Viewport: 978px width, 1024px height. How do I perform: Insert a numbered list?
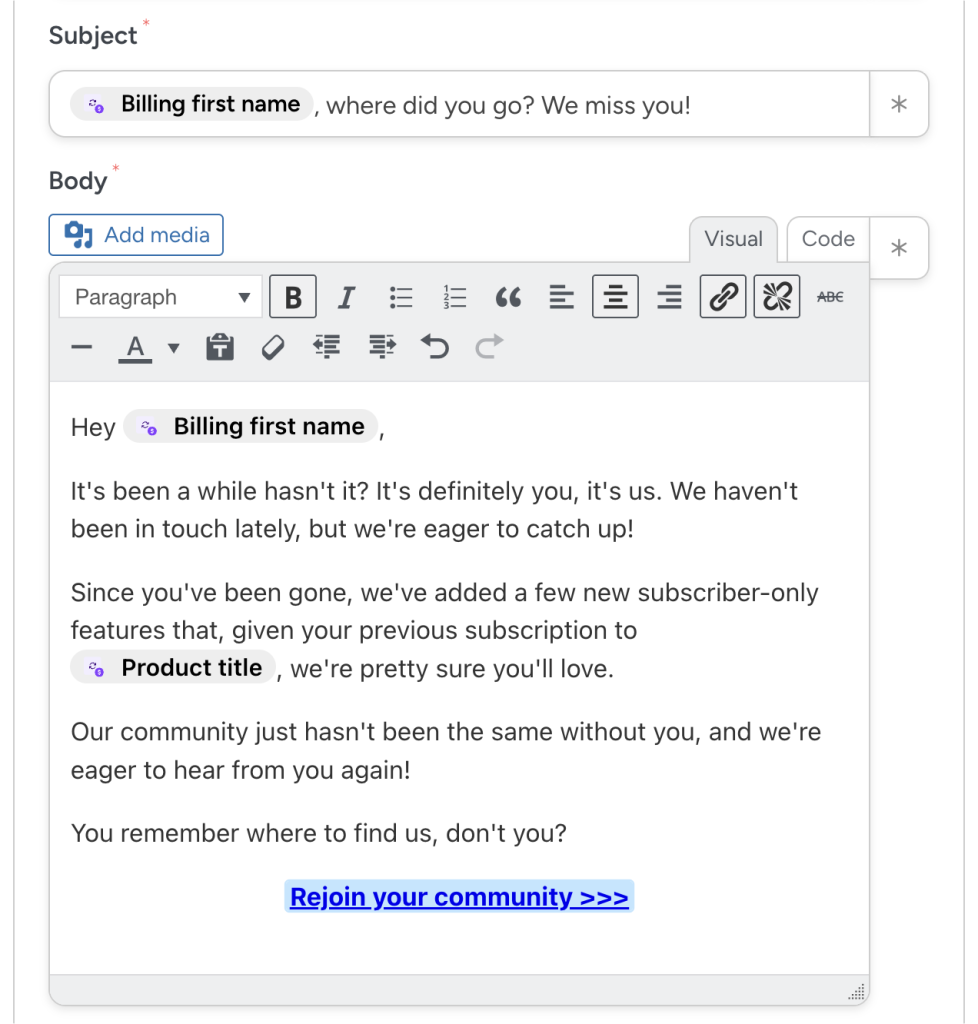453,296
